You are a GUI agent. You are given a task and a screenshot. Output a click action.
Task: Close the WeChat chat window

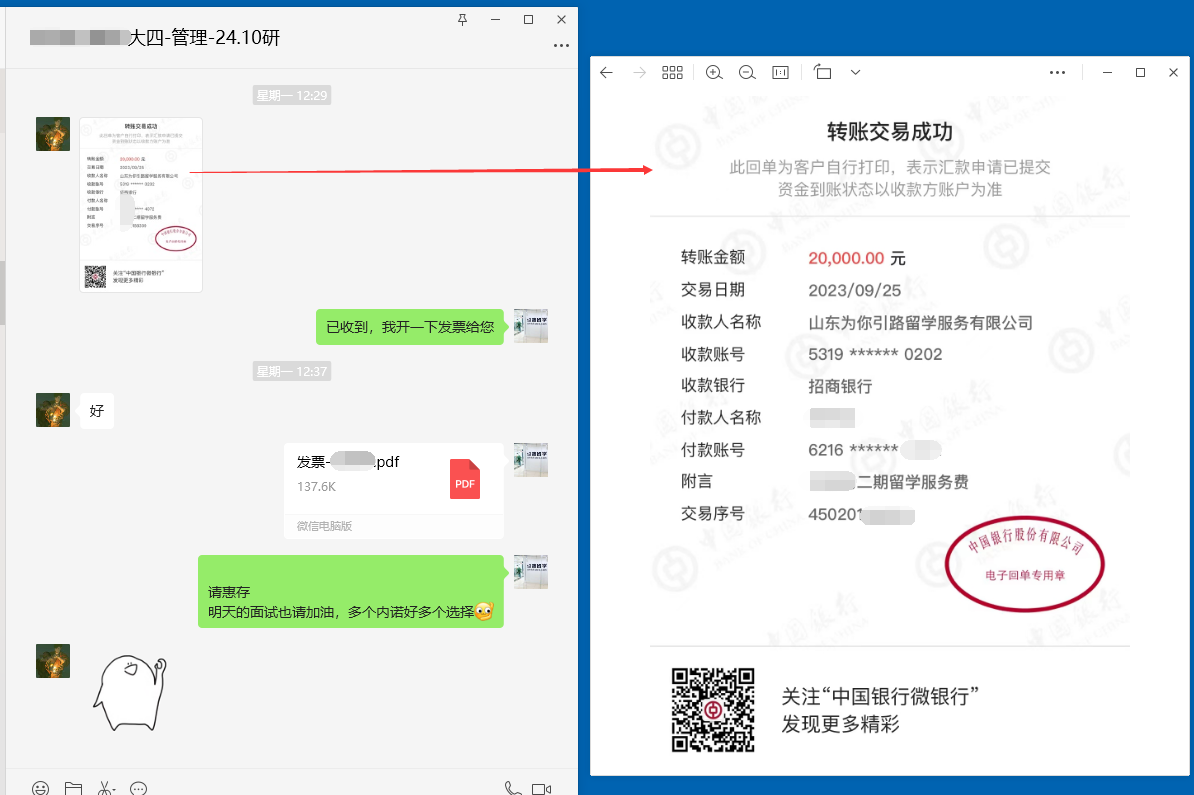561,20
